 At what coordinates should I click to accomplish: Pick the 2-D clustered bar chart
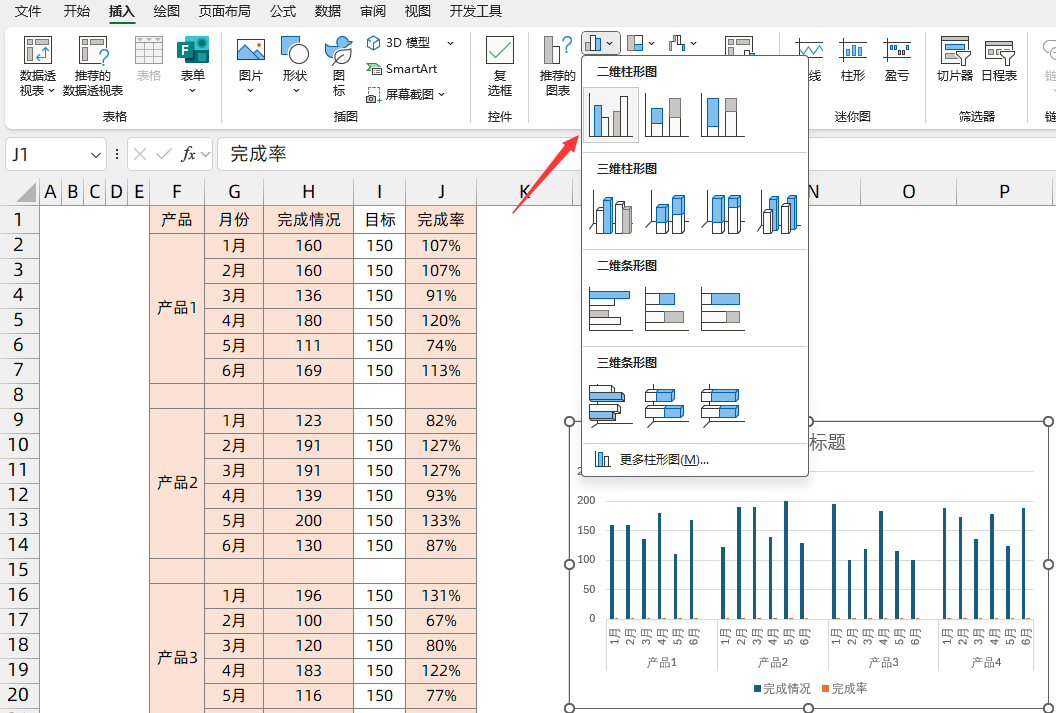(x=611, y=309)
